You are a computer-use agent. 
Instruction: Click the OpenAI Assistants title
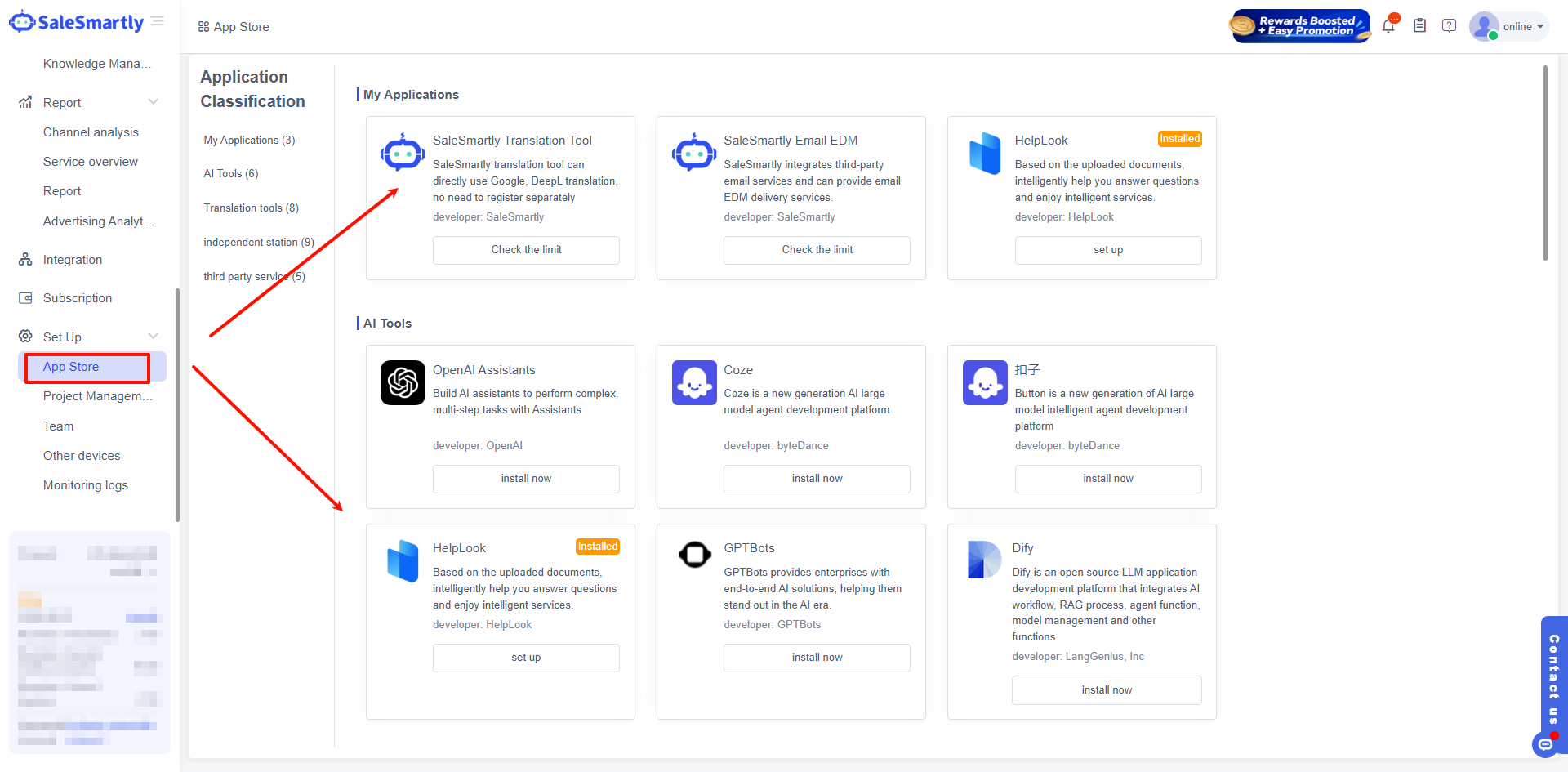(x=484, y=370)
